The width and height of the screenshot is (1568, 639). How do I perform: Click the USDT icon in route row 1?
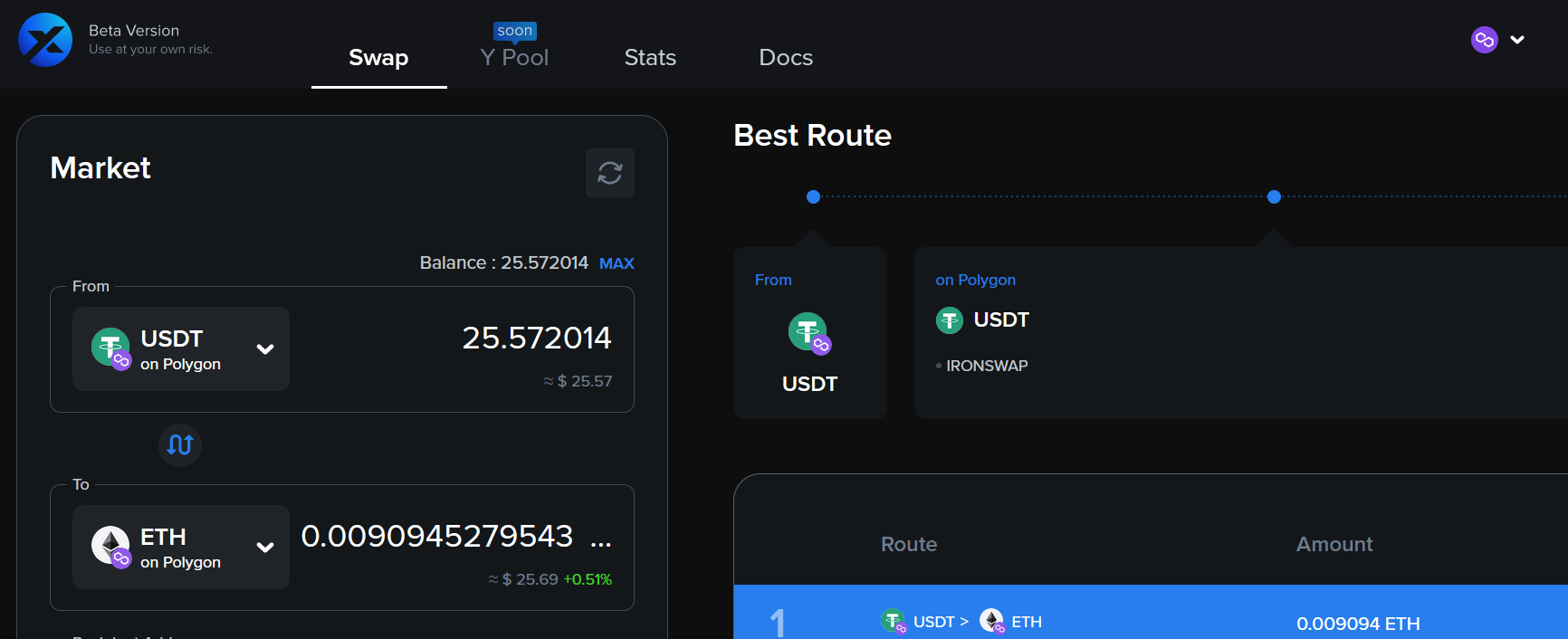(894, 621)
